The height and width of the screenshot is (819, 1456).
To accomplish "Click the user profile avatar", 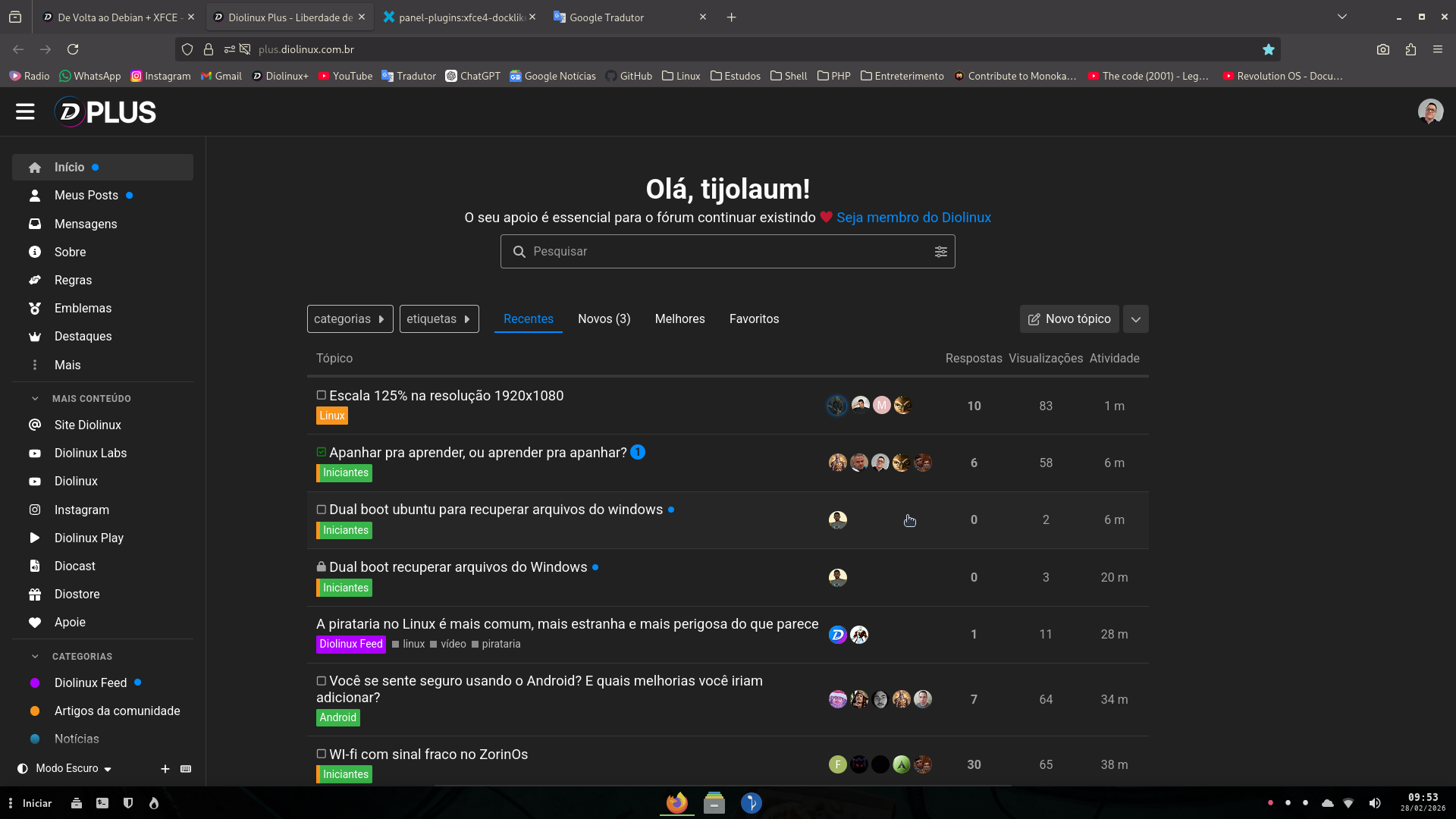I will click(x=1430, y=112).
